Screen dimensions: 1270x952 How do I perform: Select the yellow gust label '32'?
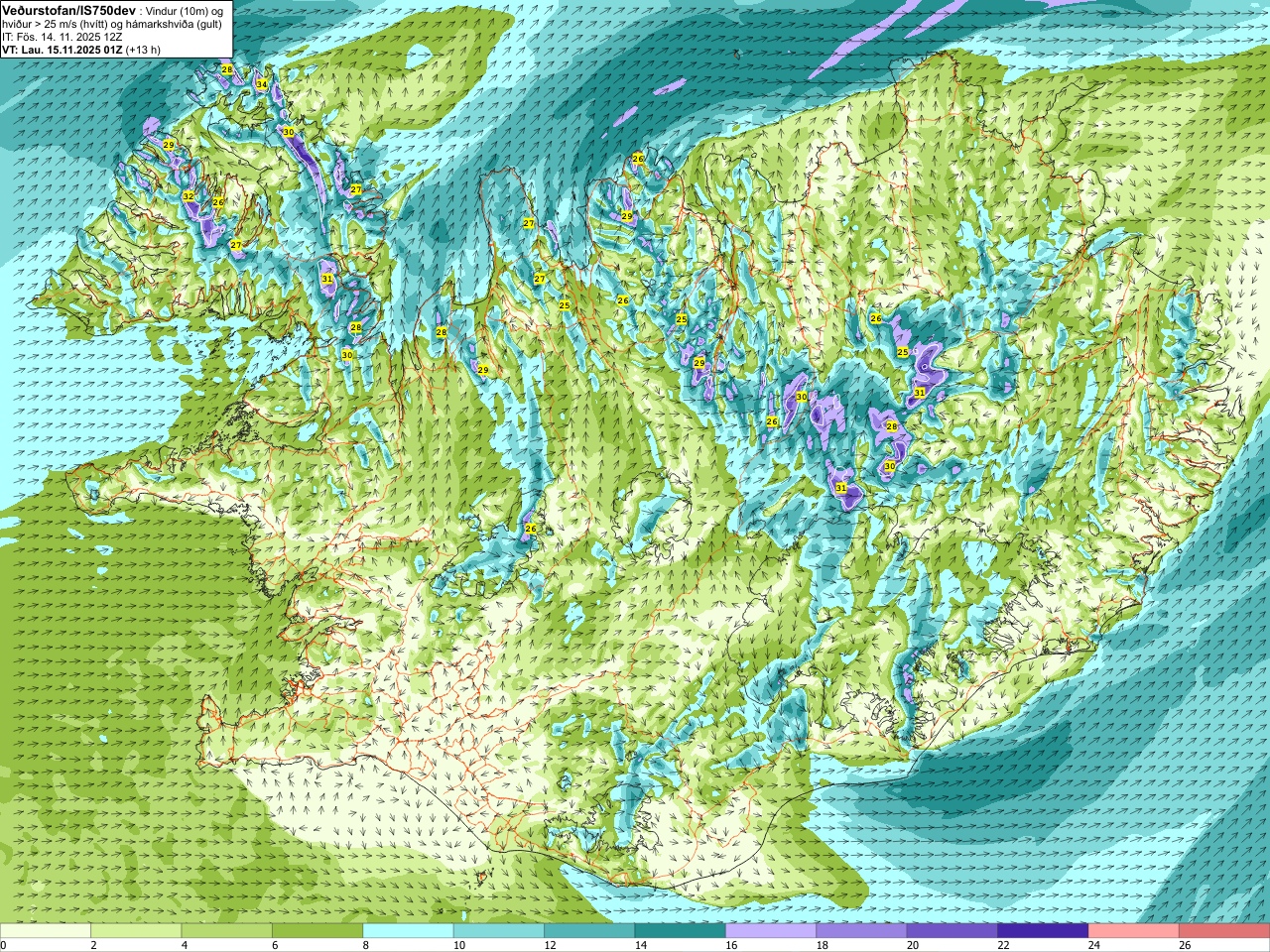pyautogui.click(x=189, y=196)
